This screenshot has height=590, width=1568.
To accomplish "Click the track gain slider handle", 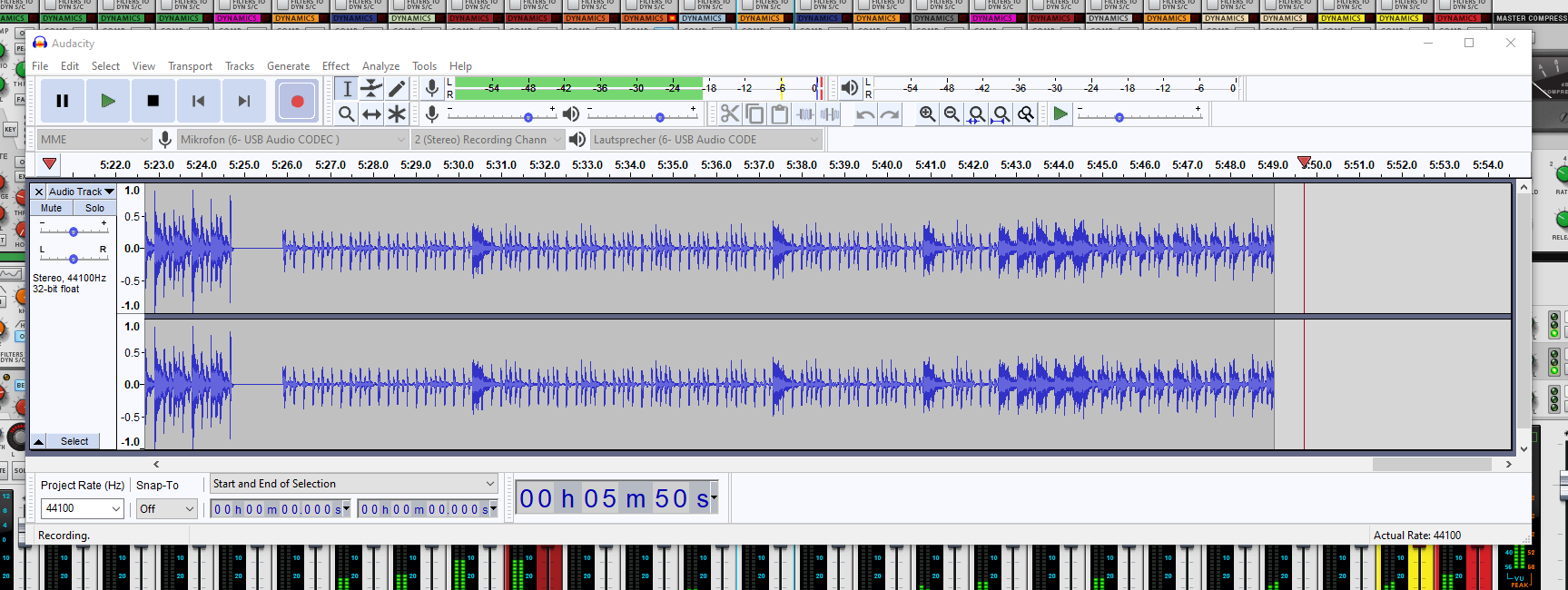I will pyautogui.click(x=74, y=231).
